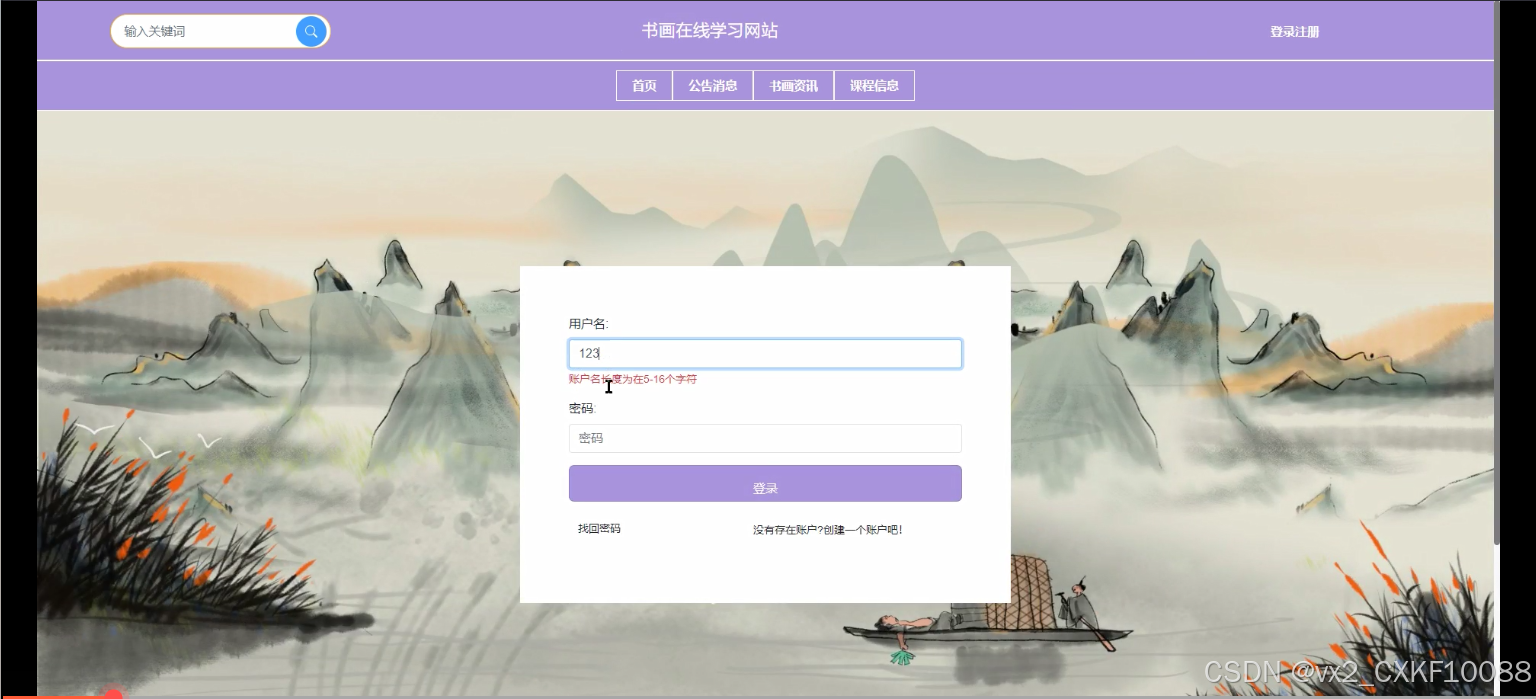Open the 公告消息 navigation tab

point(712,86)
